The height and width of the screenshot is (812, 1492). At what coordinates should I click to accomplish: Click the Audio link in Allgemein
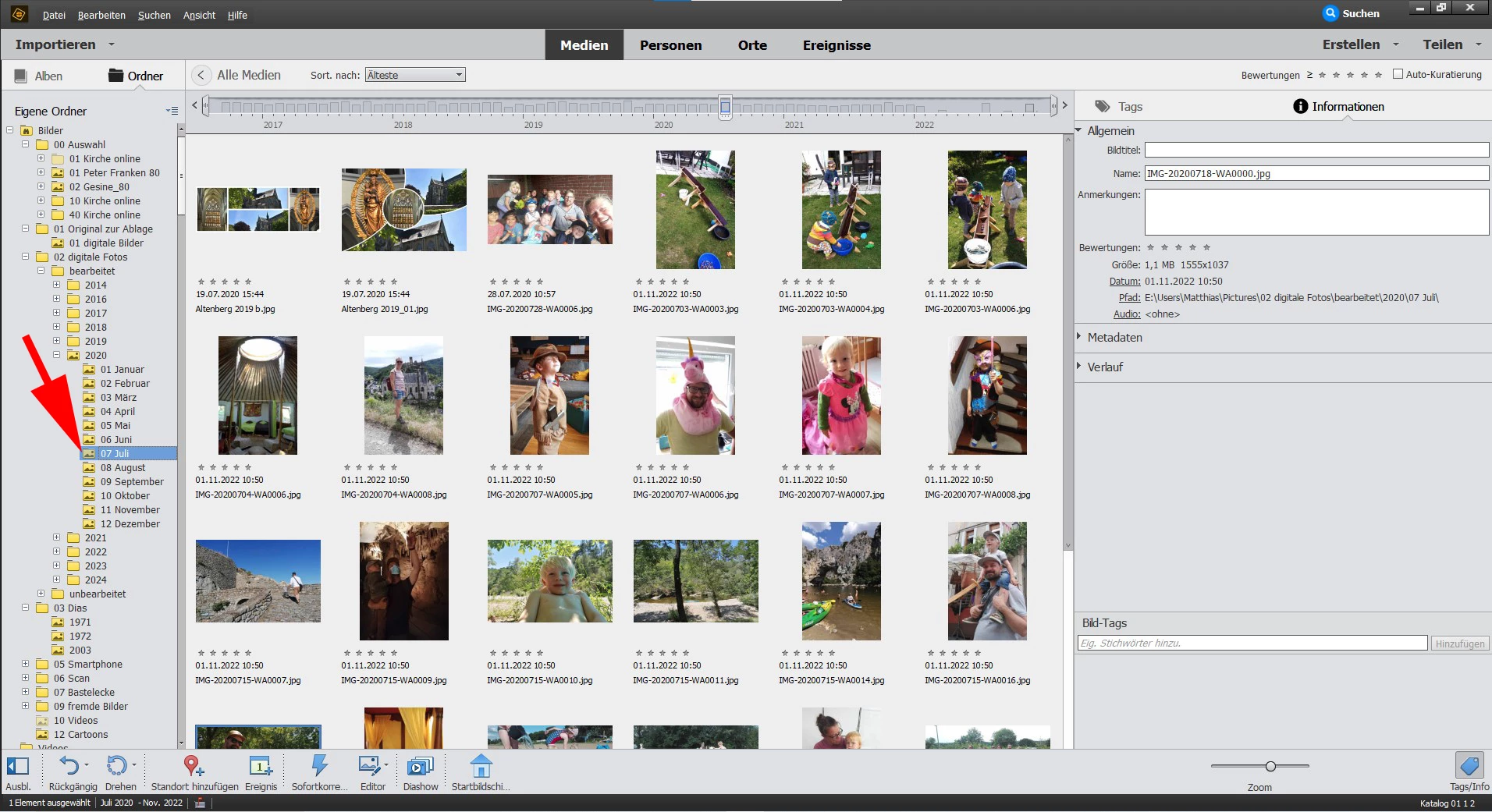1127,314
